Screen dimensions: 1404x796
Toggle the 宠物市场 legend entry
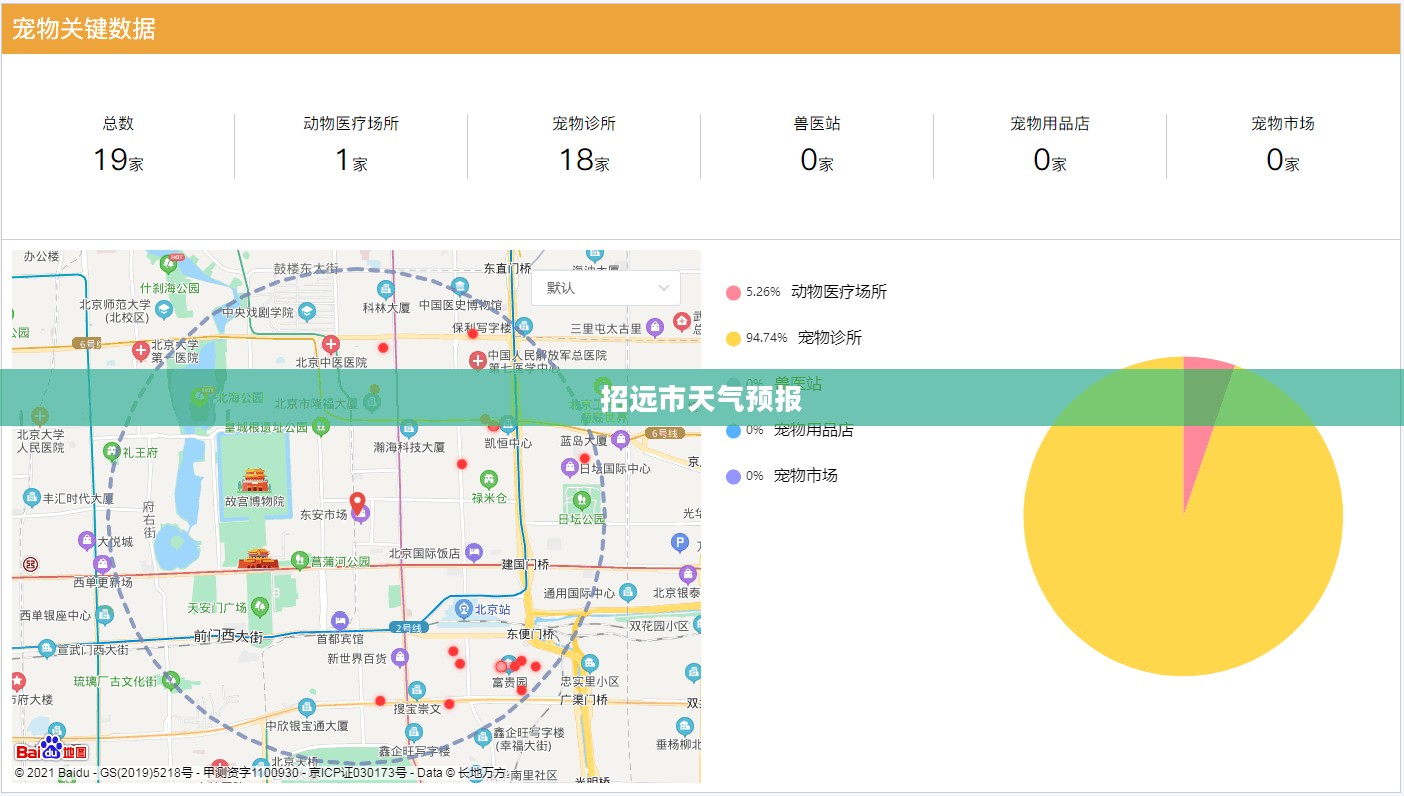click(x=782, y=476)
